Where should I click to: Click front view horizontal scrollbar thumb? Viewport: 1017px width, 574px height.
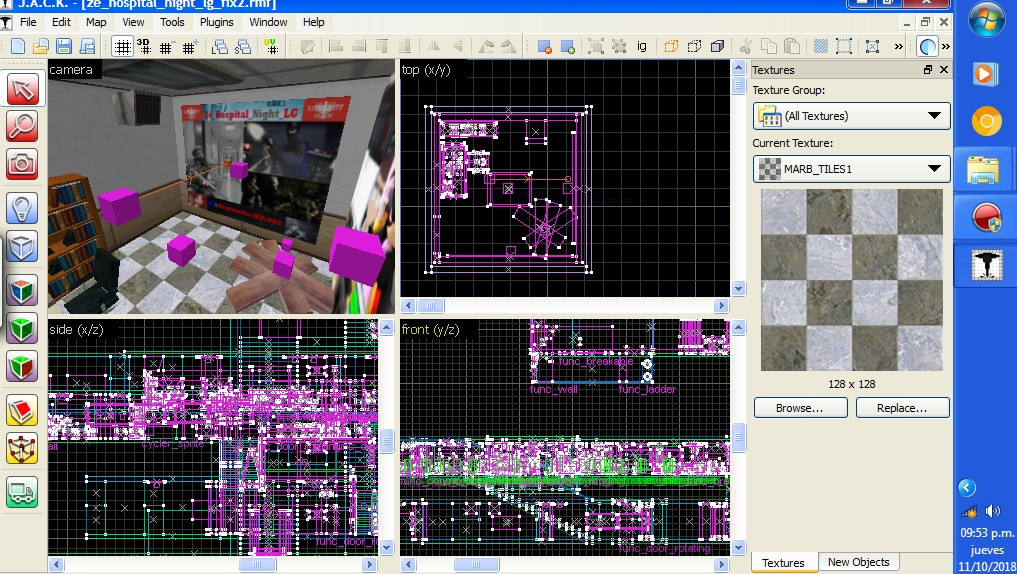coord(475,564)
